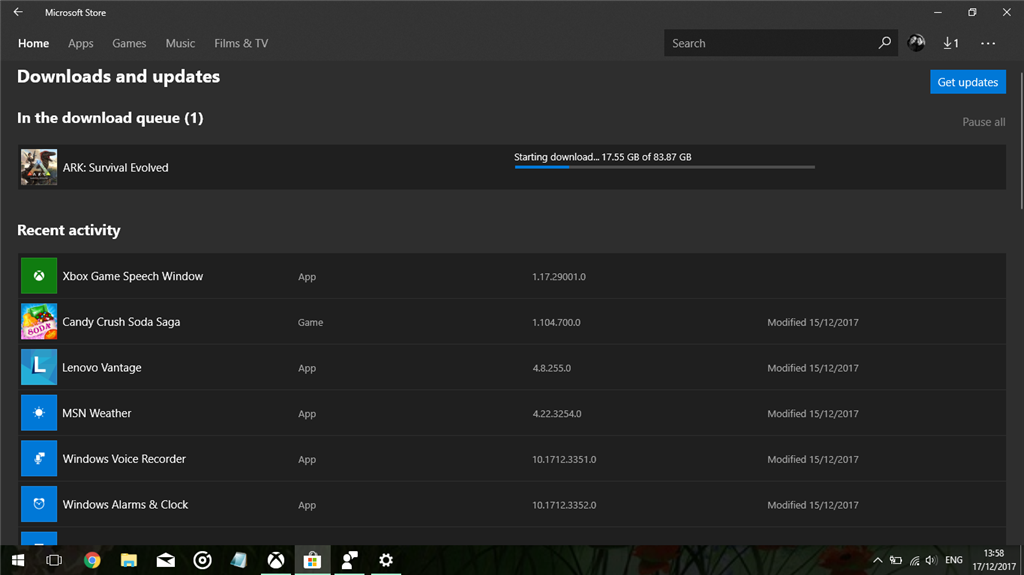The height and width of the screenshot is (575, 1024).
Task: Switch to the Apps tab
Action: 81,43
